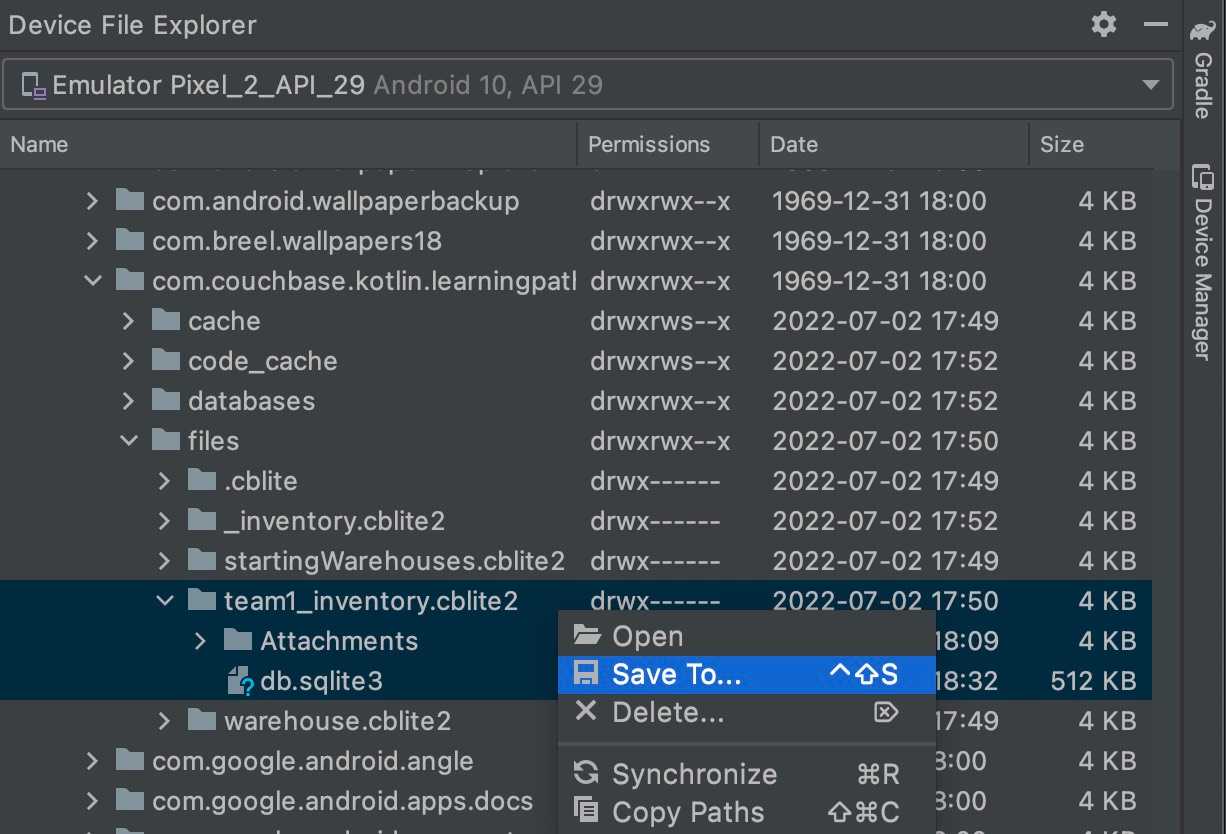Select the databases folder name
Viewport: 1226px width, 834px height.
point(251,401)
